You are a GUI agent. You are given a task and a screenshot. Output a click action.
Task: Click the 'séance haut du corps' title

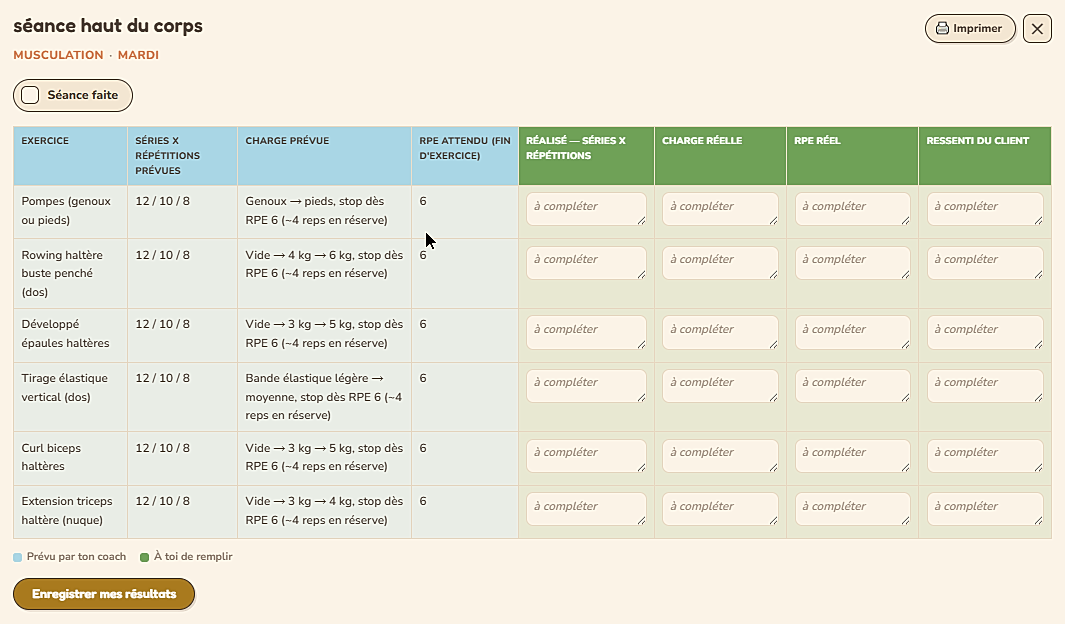108,26
